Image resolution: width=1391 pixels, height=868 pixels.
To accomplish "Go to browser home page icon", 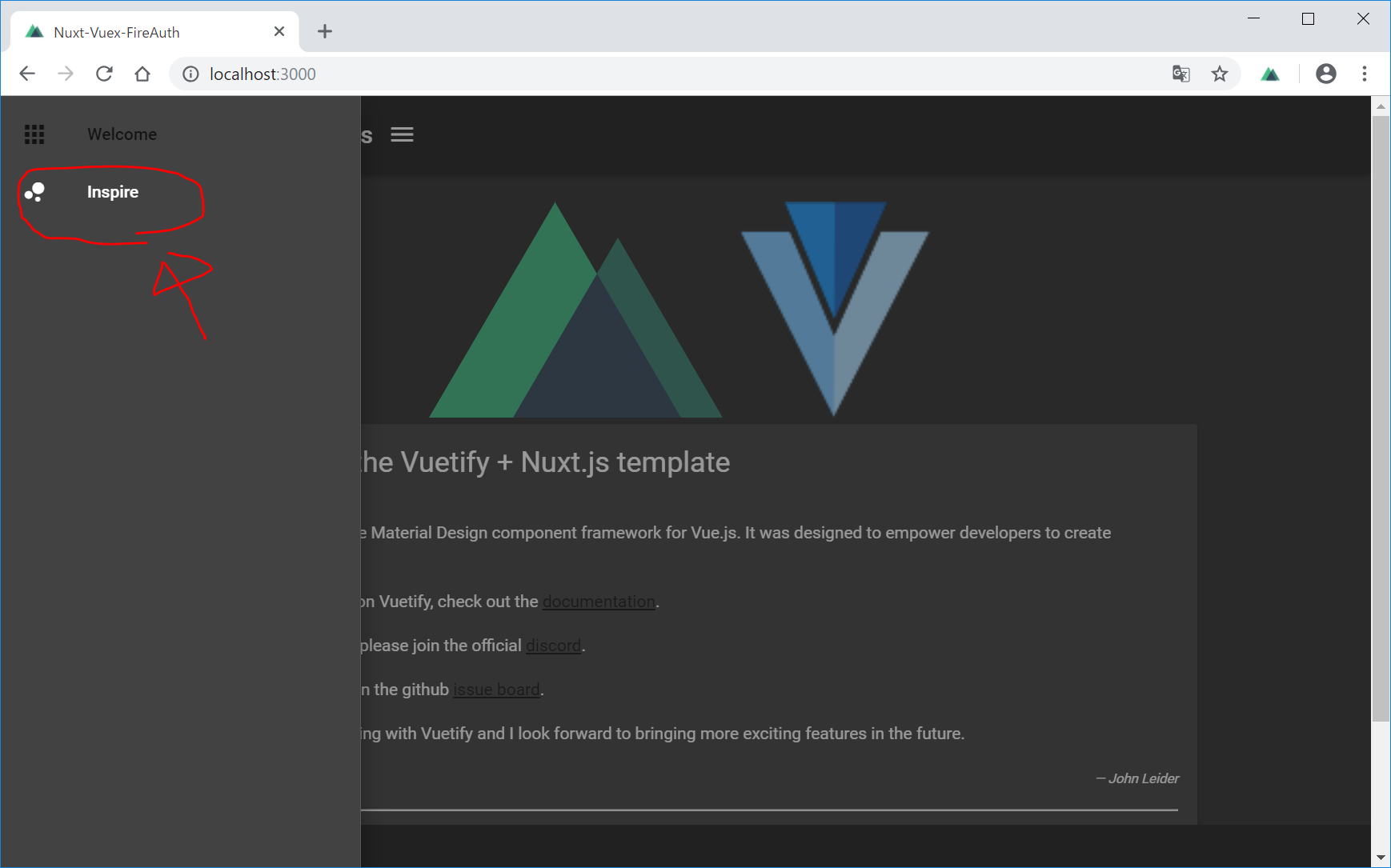I will coord(142,74).
